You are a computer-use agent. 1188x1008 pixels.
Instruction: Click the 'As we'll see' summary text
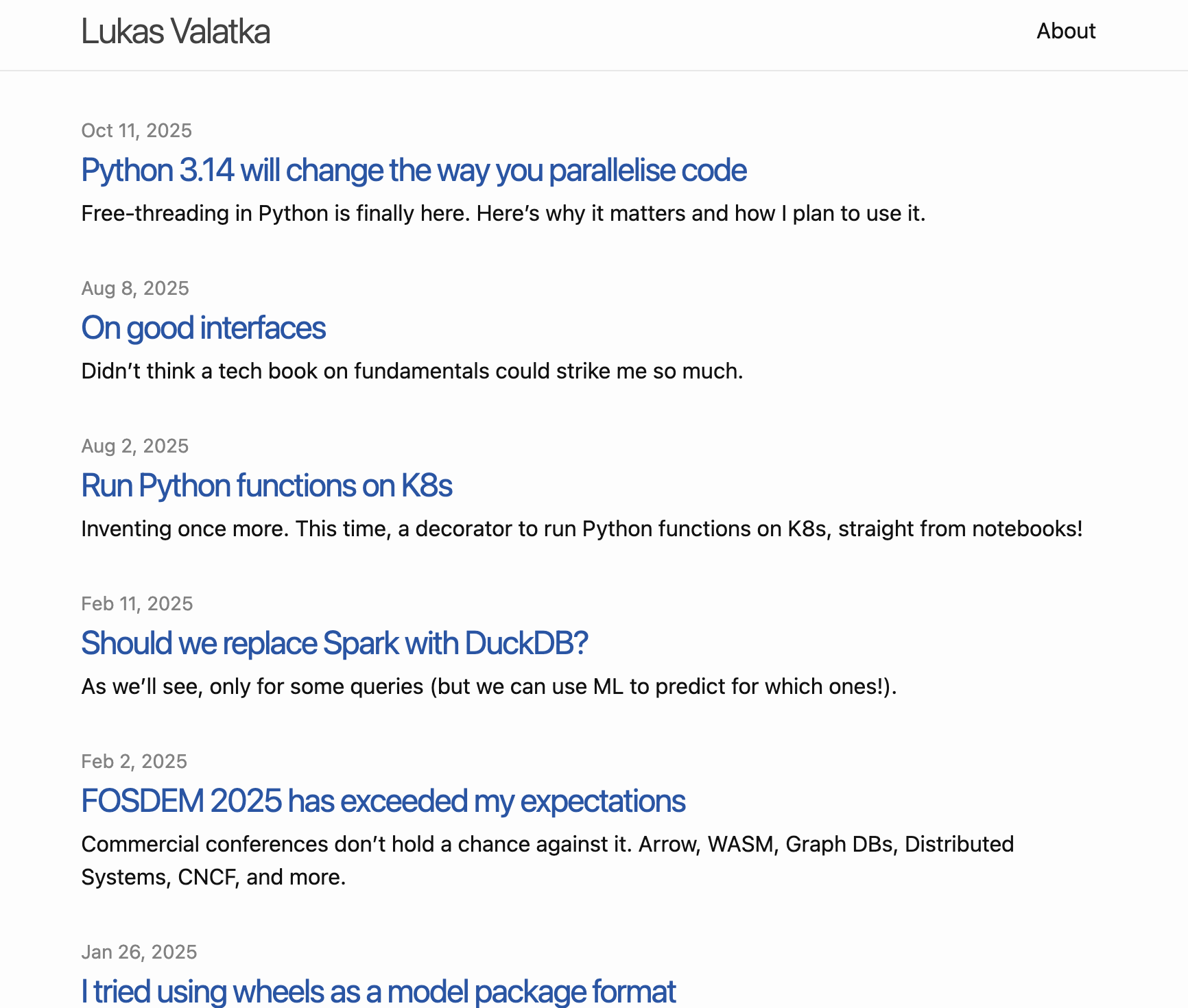tap(488, 686)
